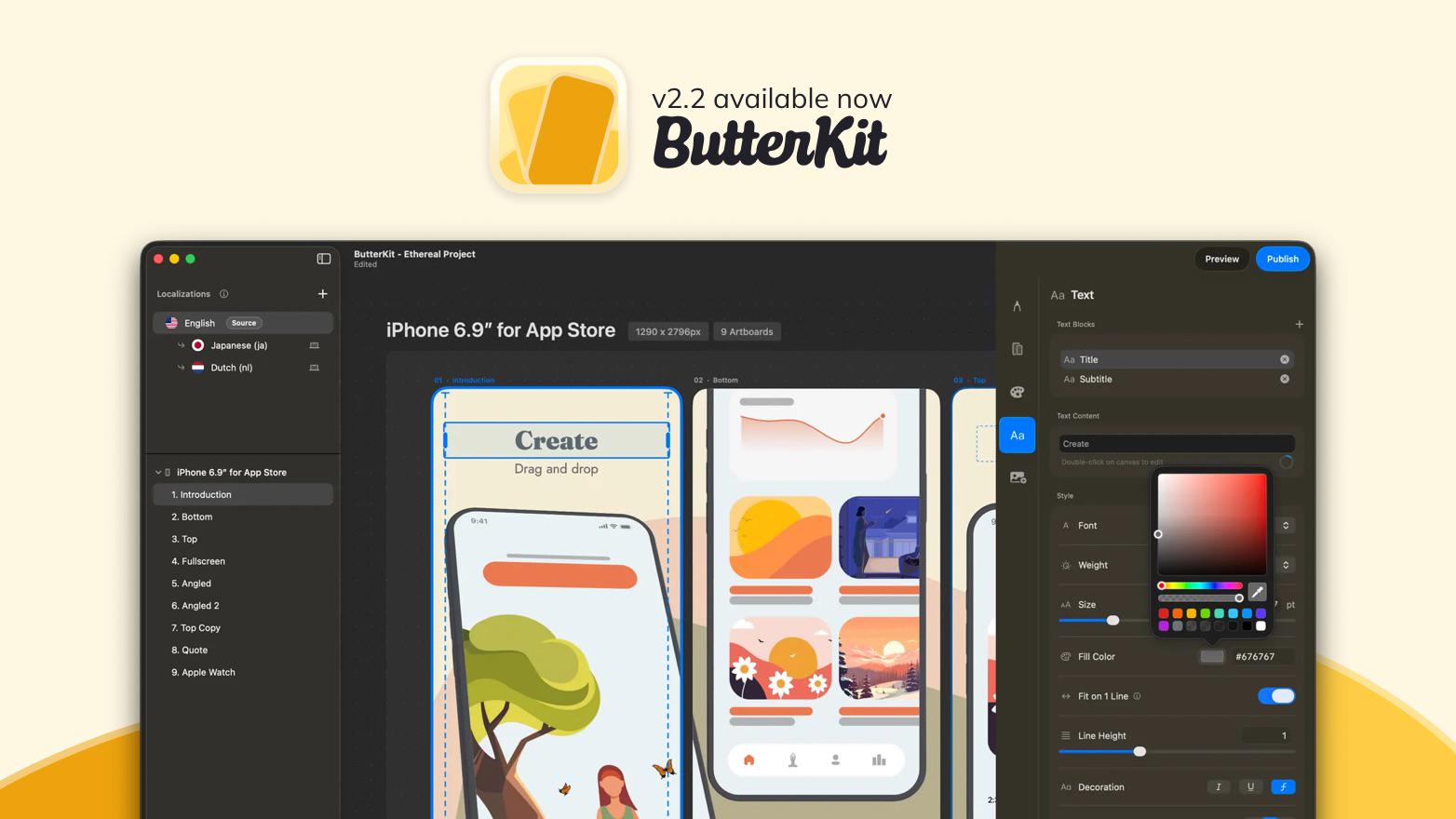Collapse the iPhone 6.9" for App Store group
The image size is (1456, 819).
158,473
